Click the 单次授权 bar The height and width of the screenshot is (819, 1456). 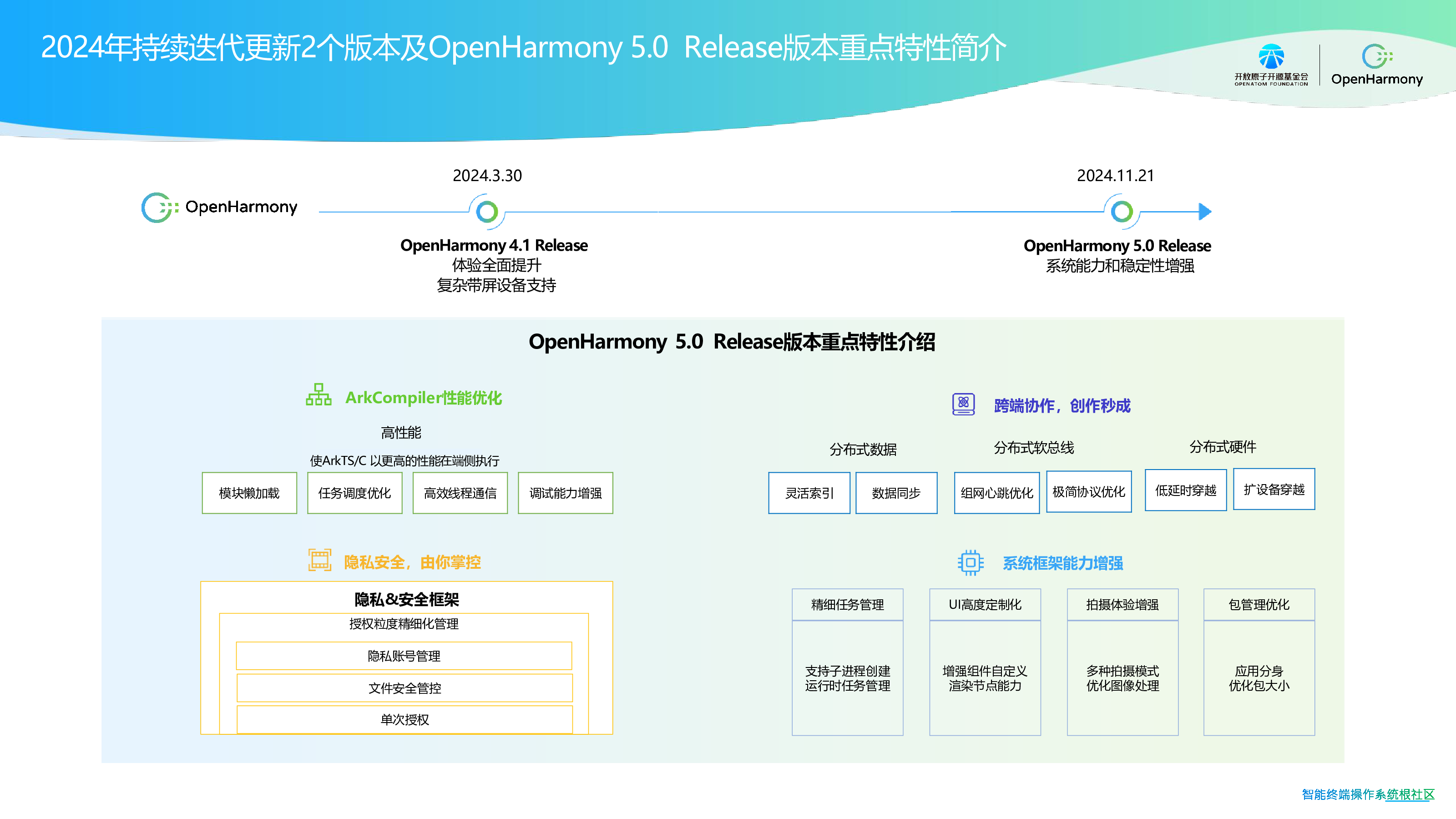(x=404, y=719)
